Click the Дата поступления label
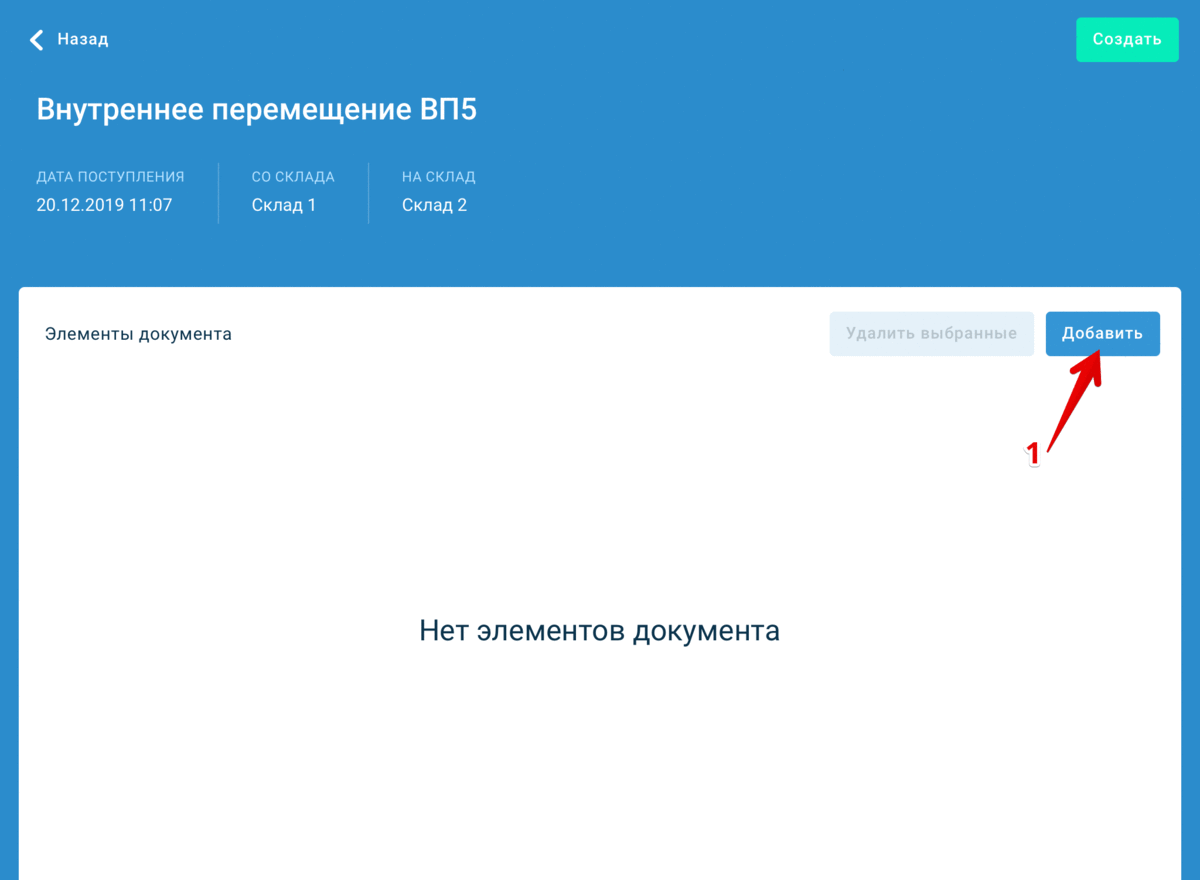 (x=111, y=177)
